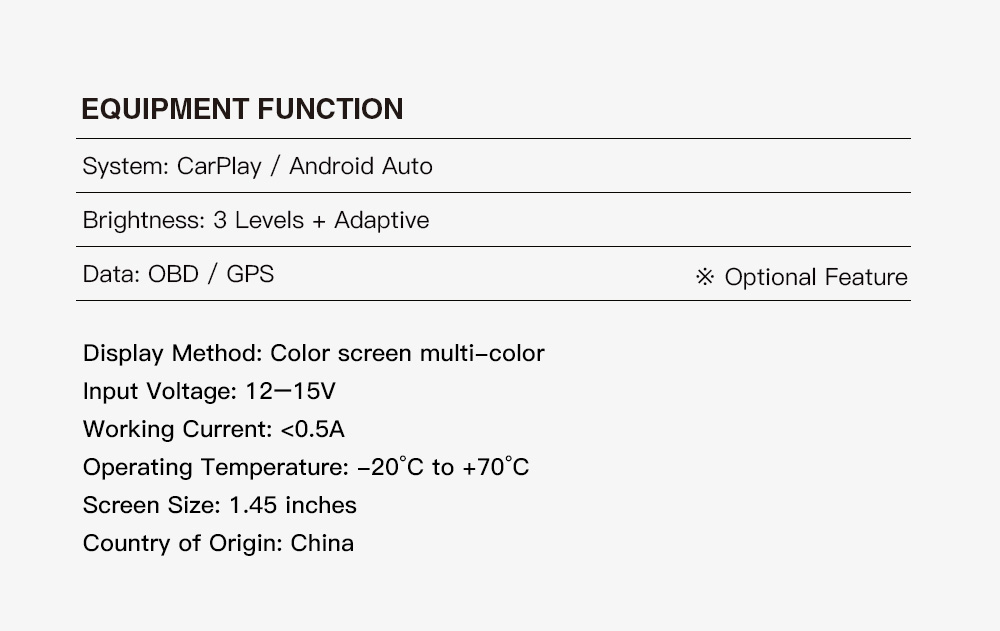Click OBD in the Data row

pos(173,274)
